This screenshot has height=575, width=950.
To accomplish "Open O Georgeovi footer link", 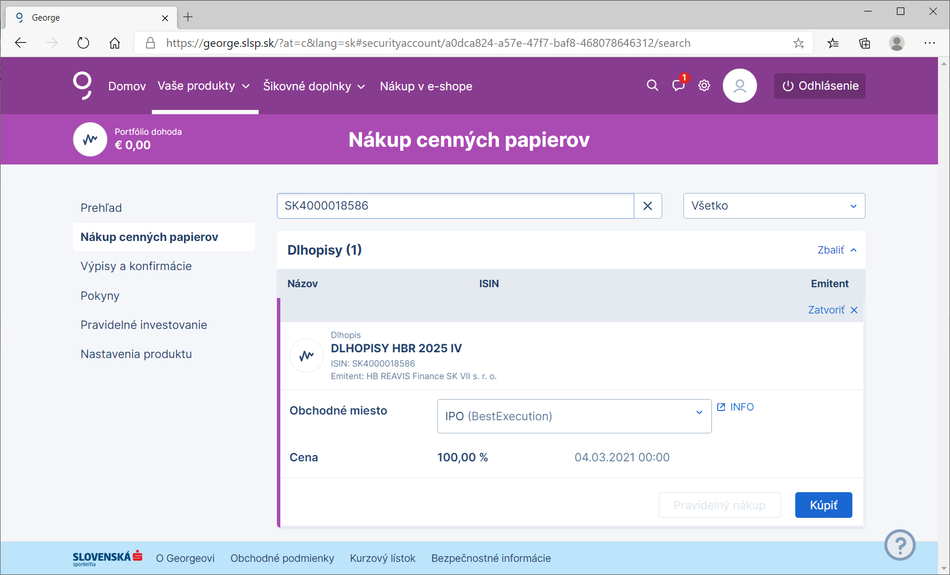I will click(x=185, y=558).
